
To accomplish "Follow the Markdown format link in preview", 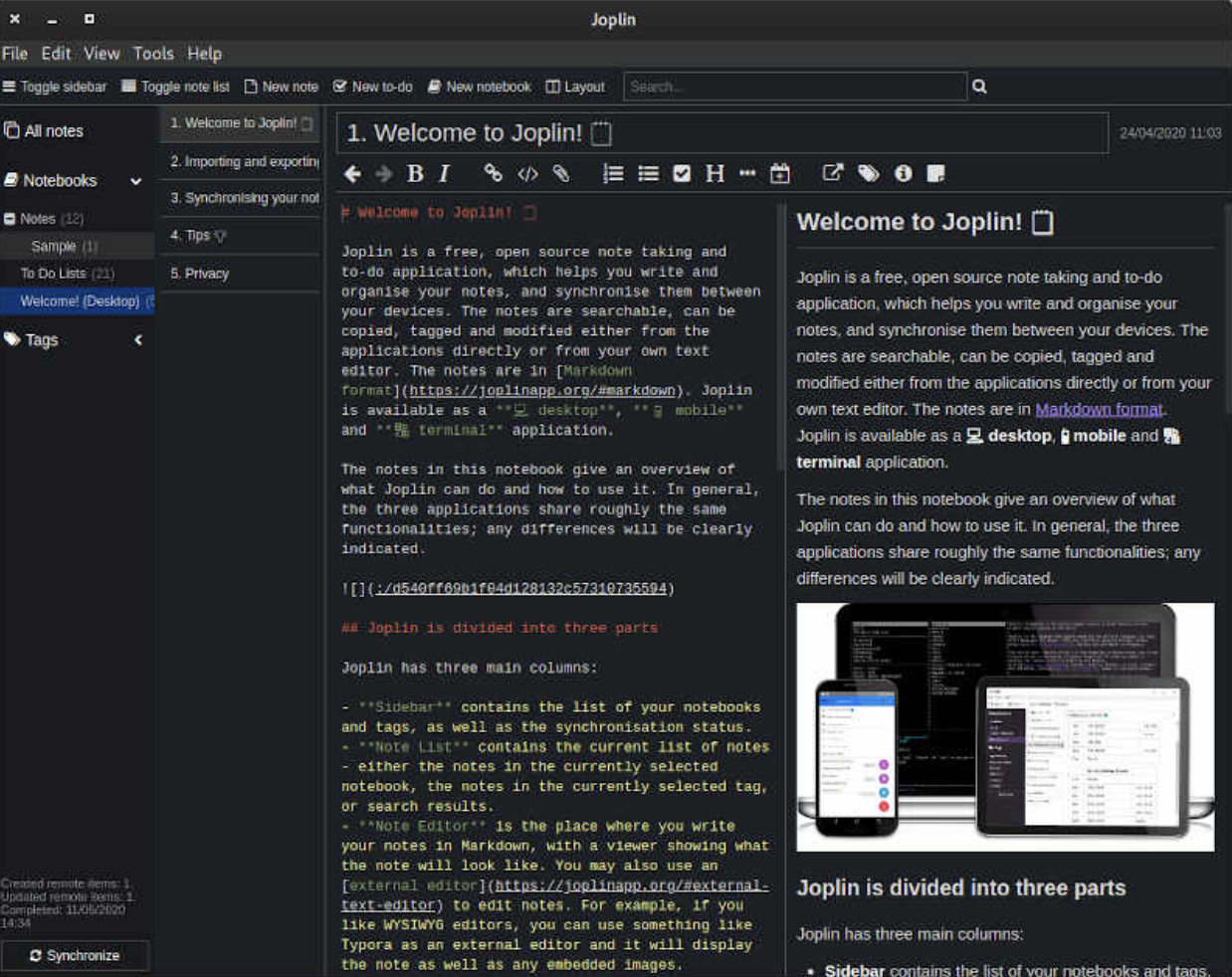I will (x=1099, y=409).
